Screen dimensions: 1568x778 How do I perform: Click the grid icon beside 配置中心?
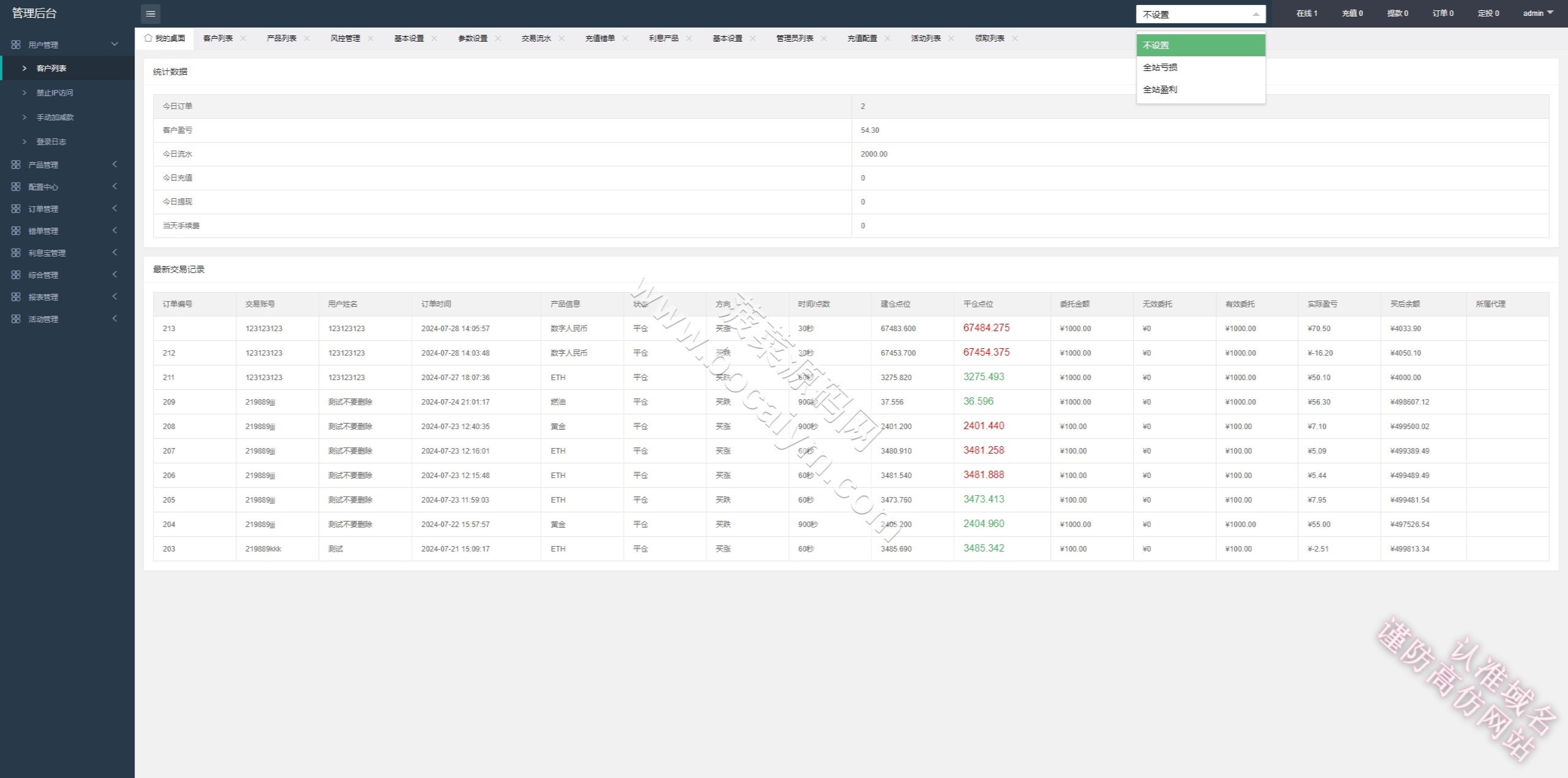pos(16,187)
